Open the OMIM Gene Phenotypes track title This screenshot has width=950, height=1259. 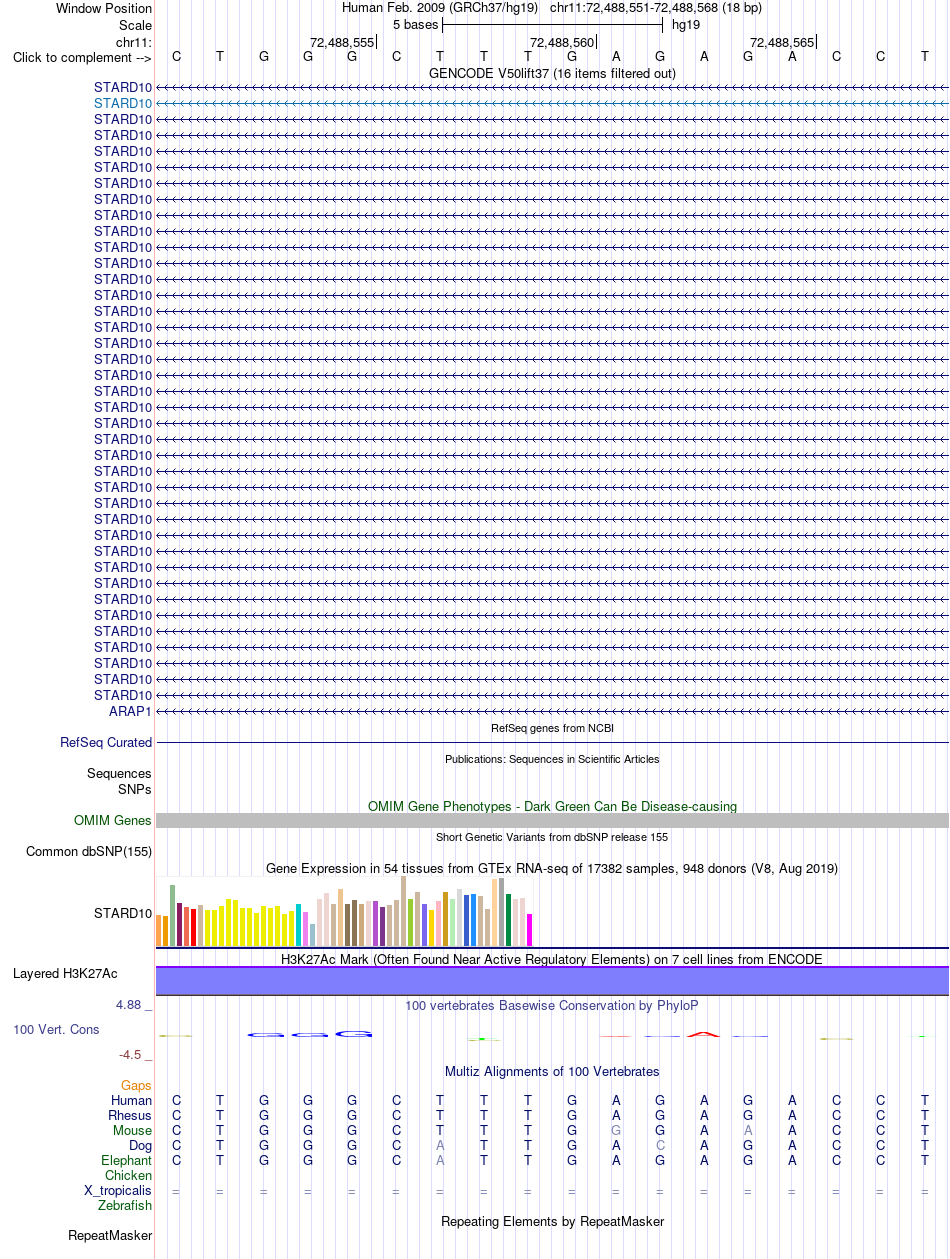tap(552, 806)
